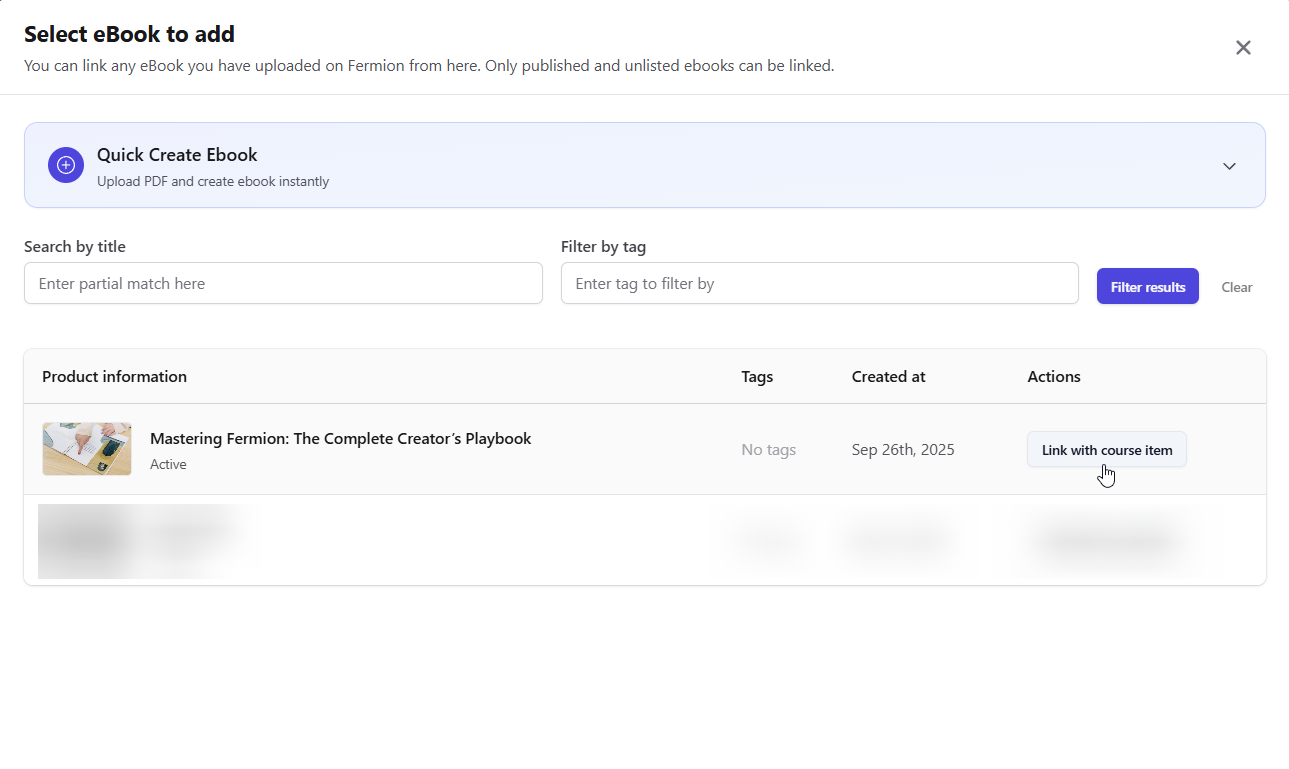Click Link with course item button
Viewport: 1289px width, 769px height.
coord(1106,450)
